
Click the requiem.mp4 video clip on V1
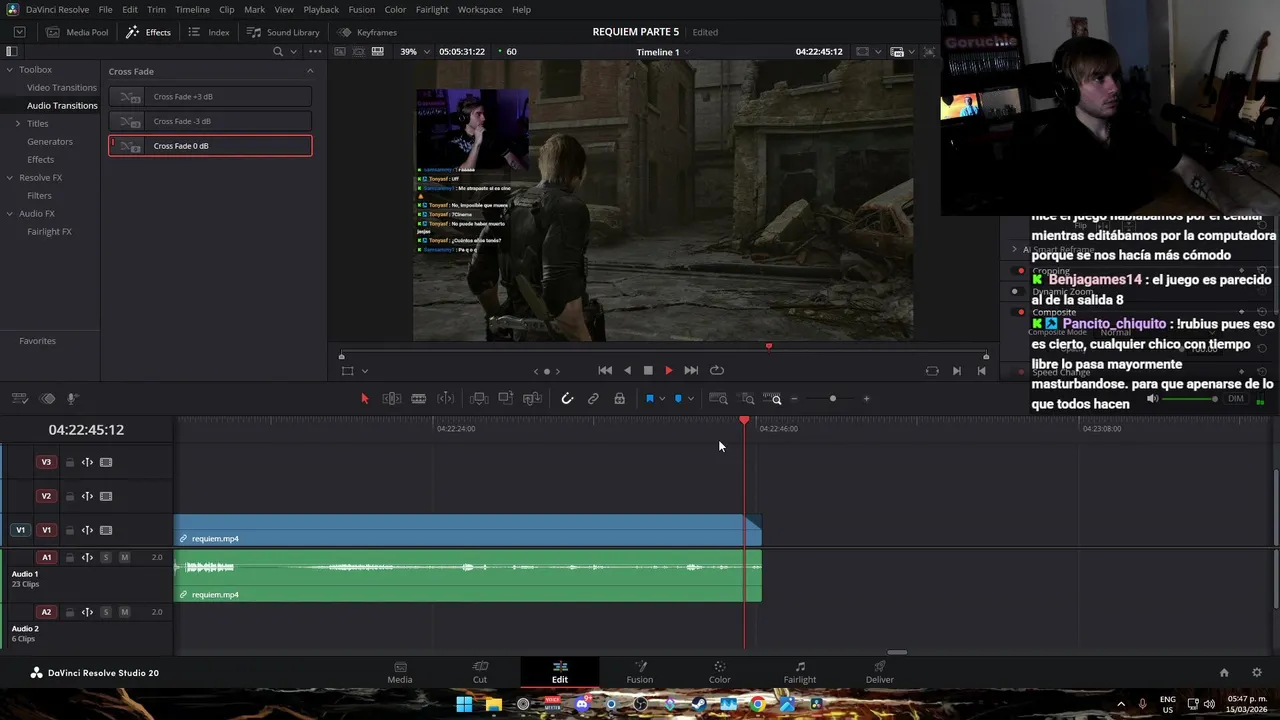[468, 530]
